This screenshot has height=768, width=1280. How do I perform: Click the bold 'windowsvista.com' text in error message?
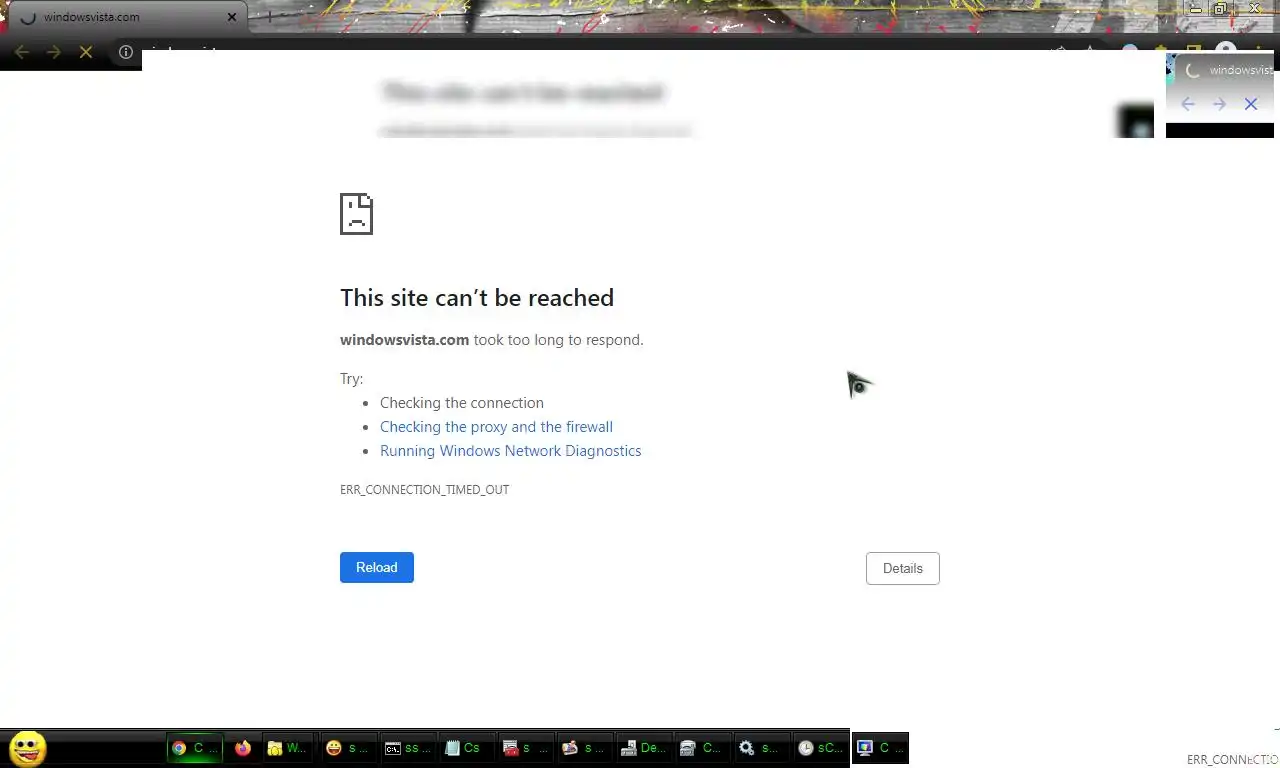click(404, 340)
